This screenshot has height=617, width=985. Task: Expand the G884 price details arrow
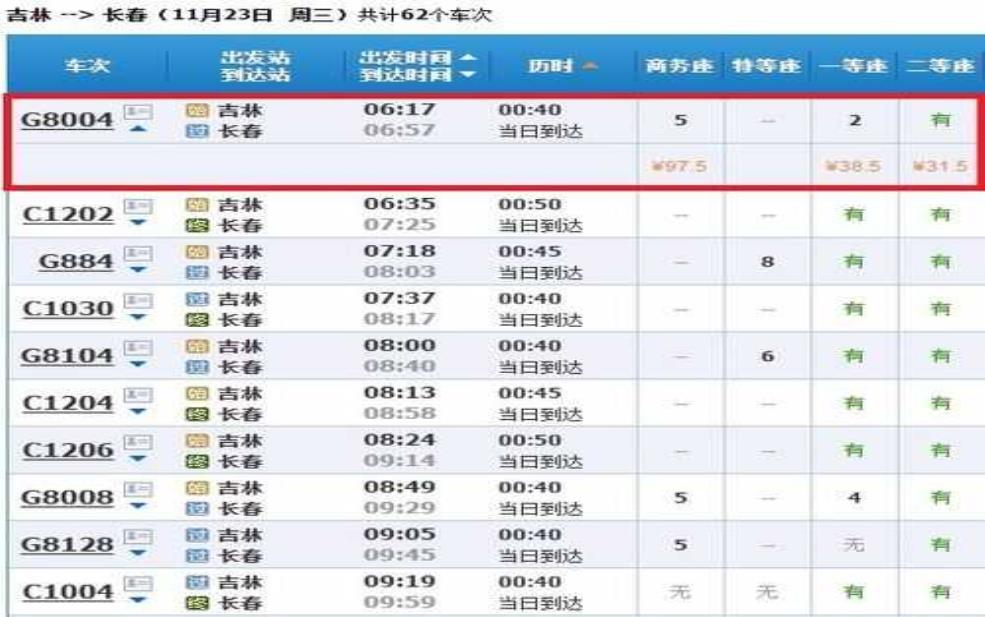tap(139, 270)
